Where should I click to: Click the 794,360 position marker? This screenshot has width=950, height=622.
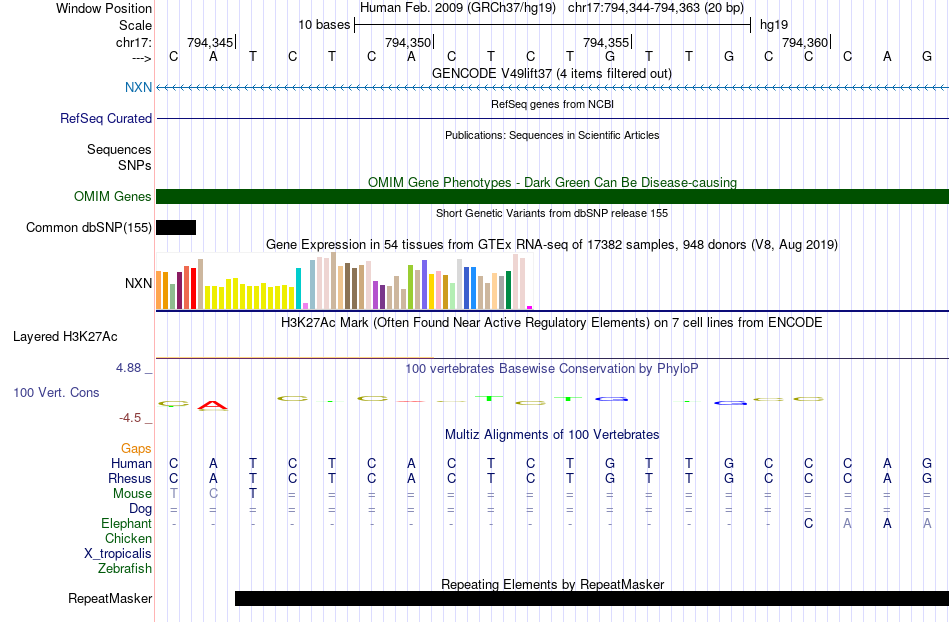[x=805, y=42]
